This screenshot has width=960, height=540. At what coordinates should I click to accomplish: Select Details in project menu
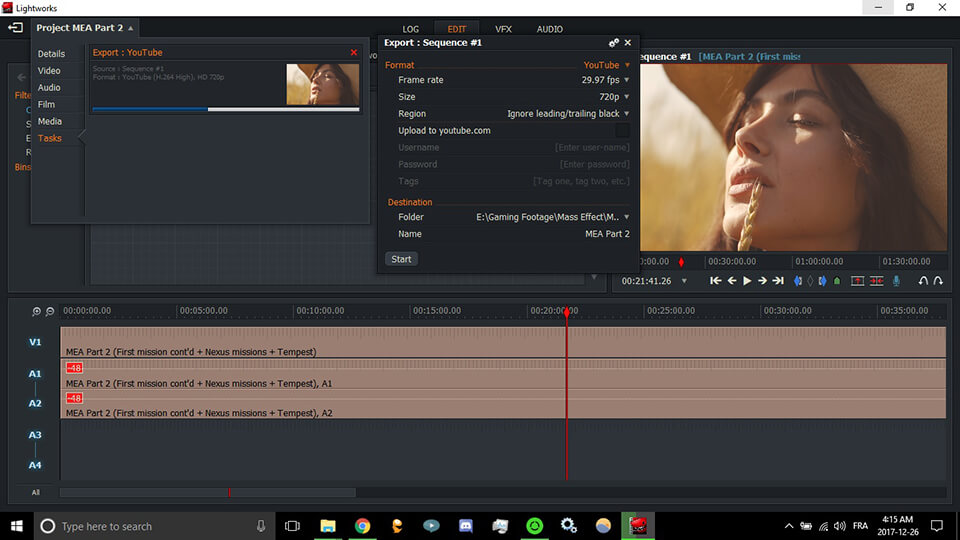51,54
